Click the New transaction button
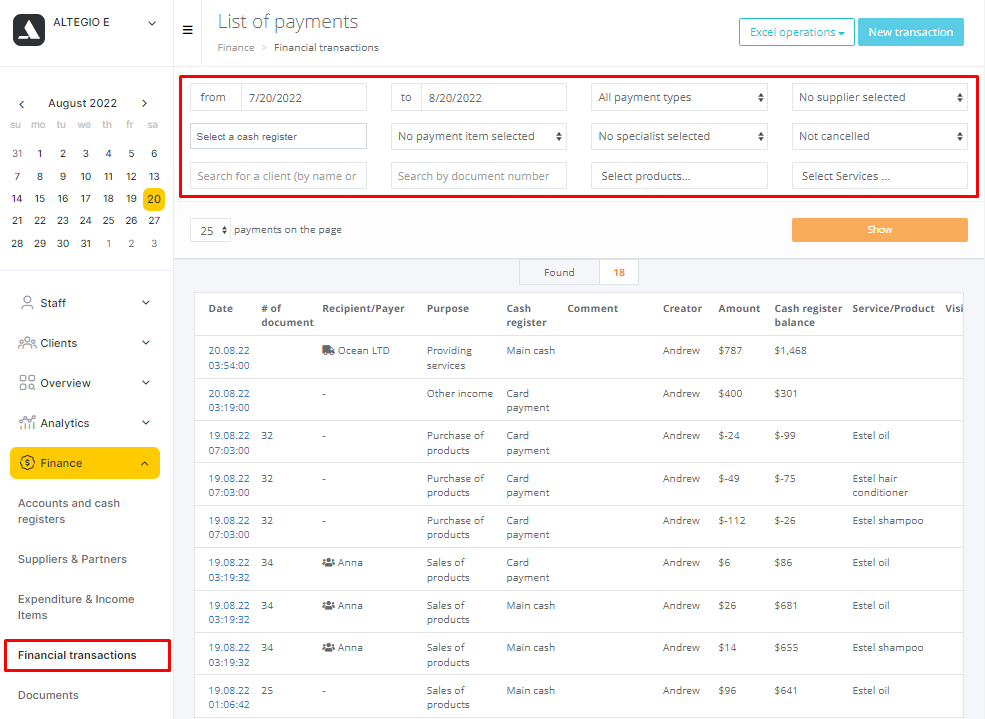The height and width of the screenshot is (719, 985). tap(910, 32)
